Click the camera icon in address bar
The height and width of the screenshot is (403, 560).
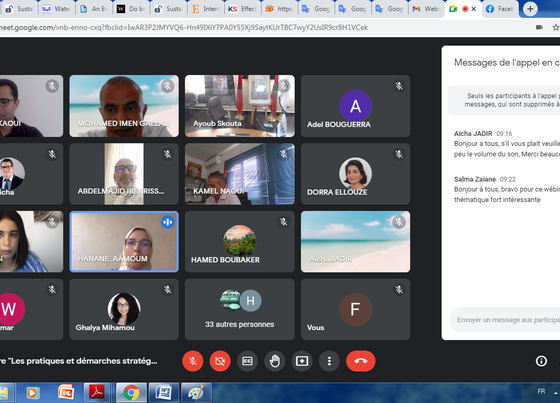pos(539,28)
